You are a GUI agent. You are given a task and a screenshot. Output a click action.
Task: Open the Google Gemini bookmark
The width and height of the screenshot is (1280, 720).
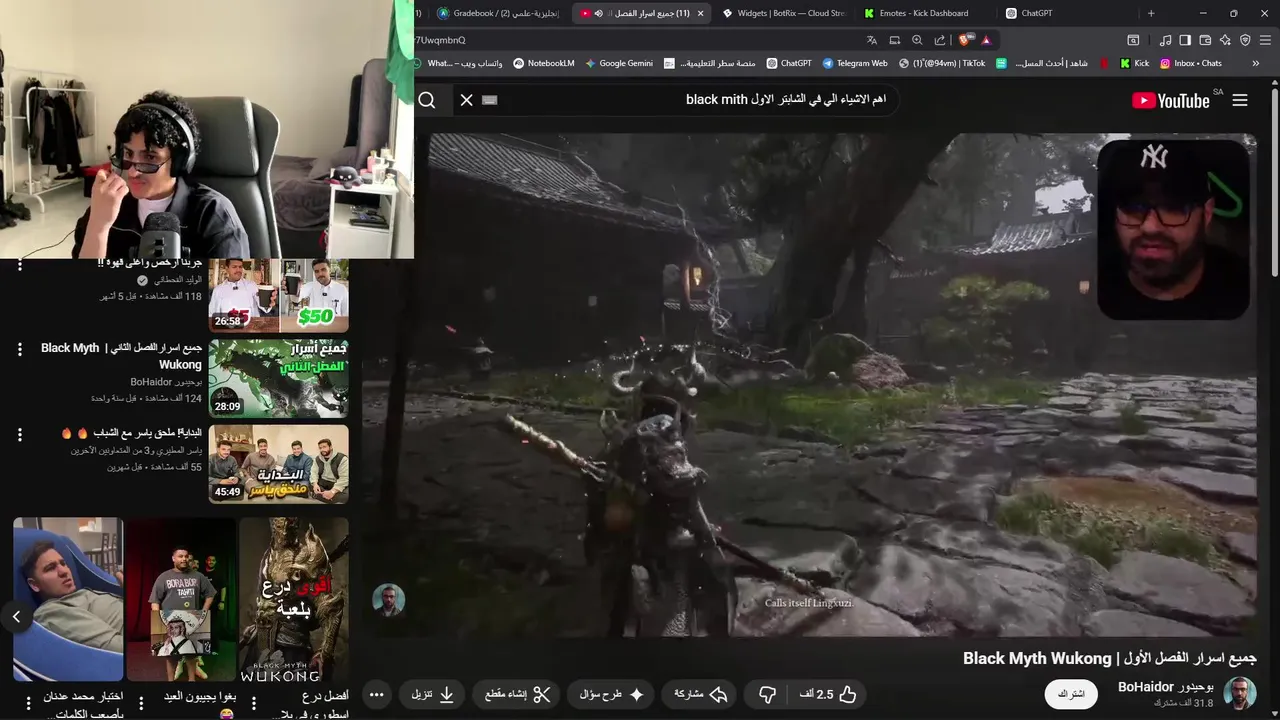pyautogui.click(x=619, y=63)
